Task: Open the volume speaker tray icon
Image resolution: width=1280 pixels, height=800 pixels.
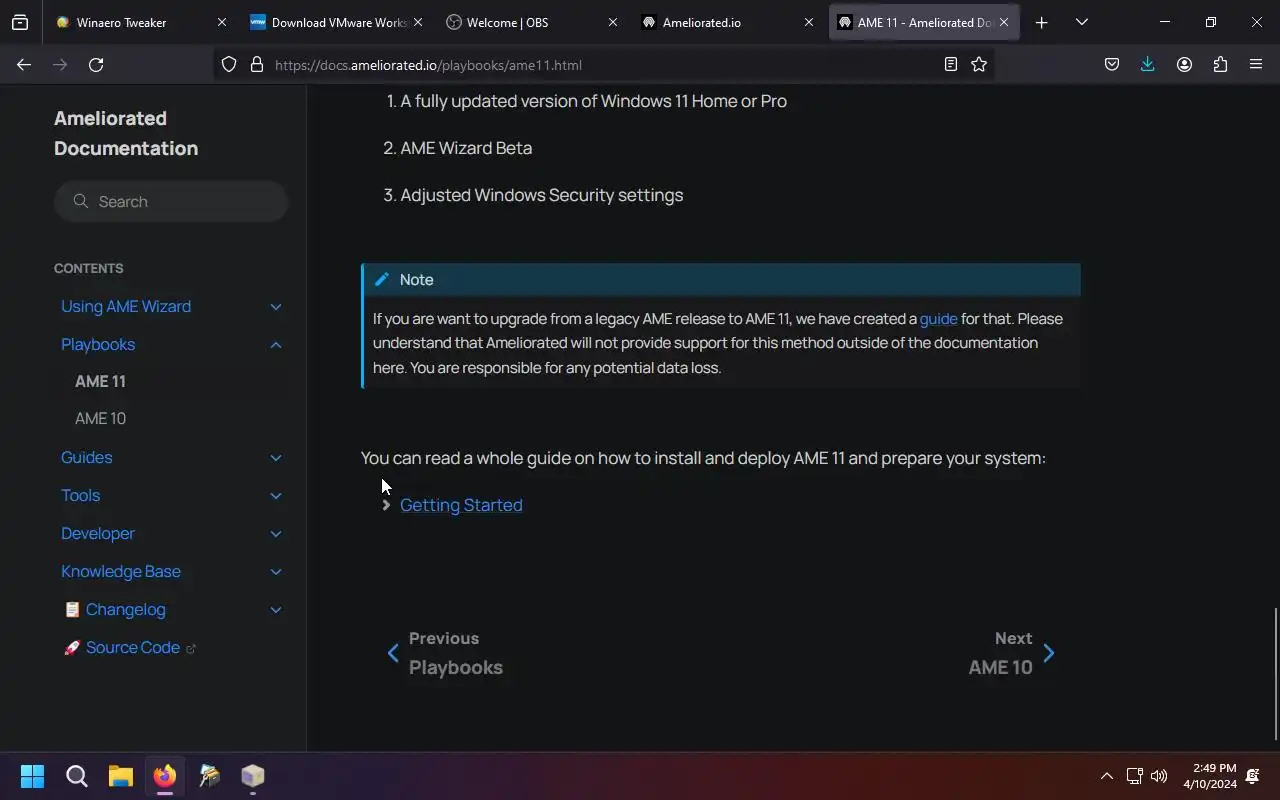Action: click(x=1159, y=776)
